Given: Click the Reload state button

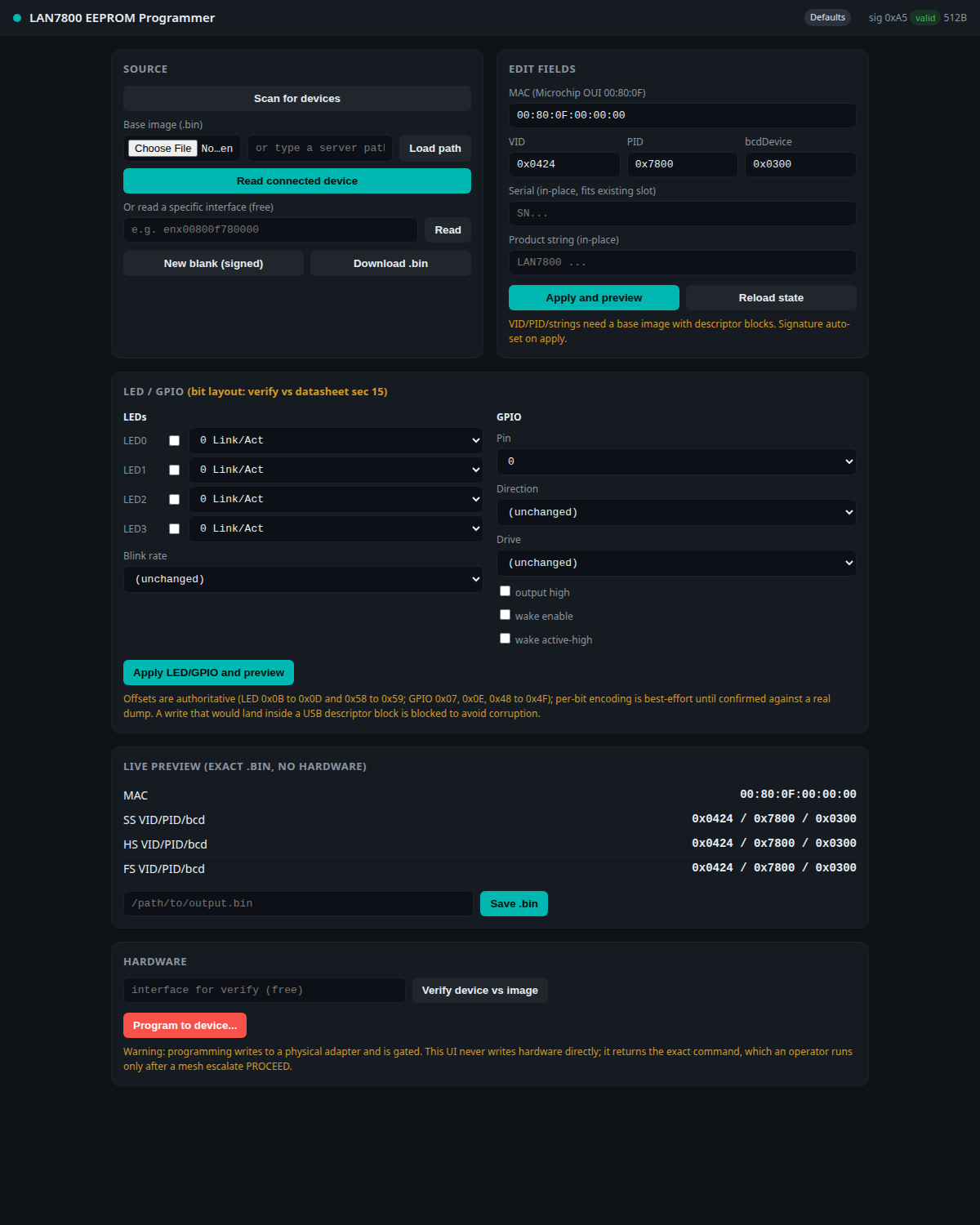Looking at the screenshot, I should click(771, 298).
